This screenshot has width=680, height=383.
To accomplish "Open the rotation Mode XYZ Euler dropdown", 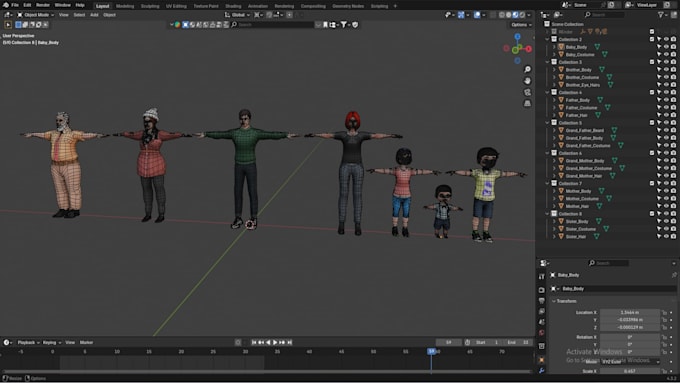I will pos(630,362).
